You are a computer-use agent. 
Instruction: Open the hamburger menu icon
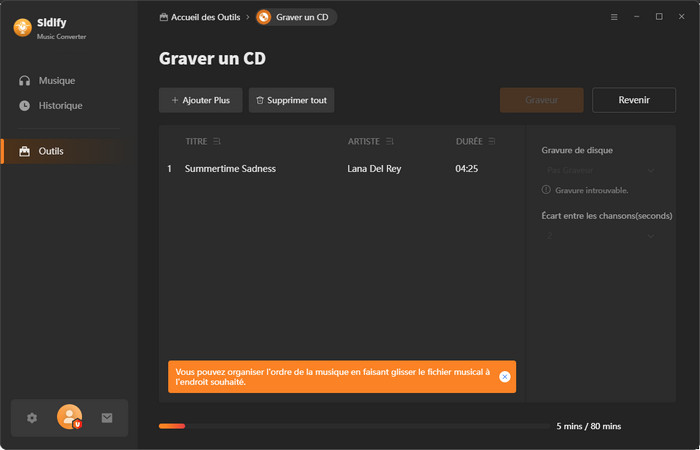(614, 17)
